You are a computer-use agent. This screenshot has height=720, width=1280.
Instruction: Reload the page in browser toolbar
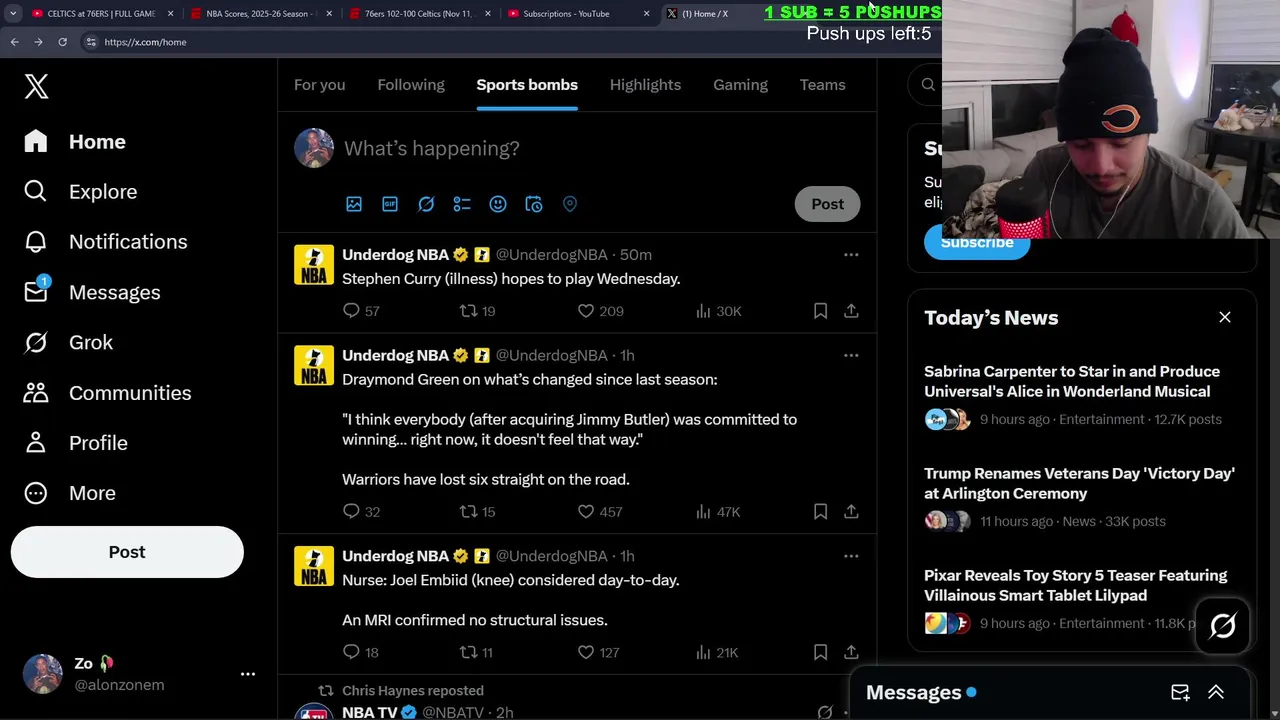(62, 42)
